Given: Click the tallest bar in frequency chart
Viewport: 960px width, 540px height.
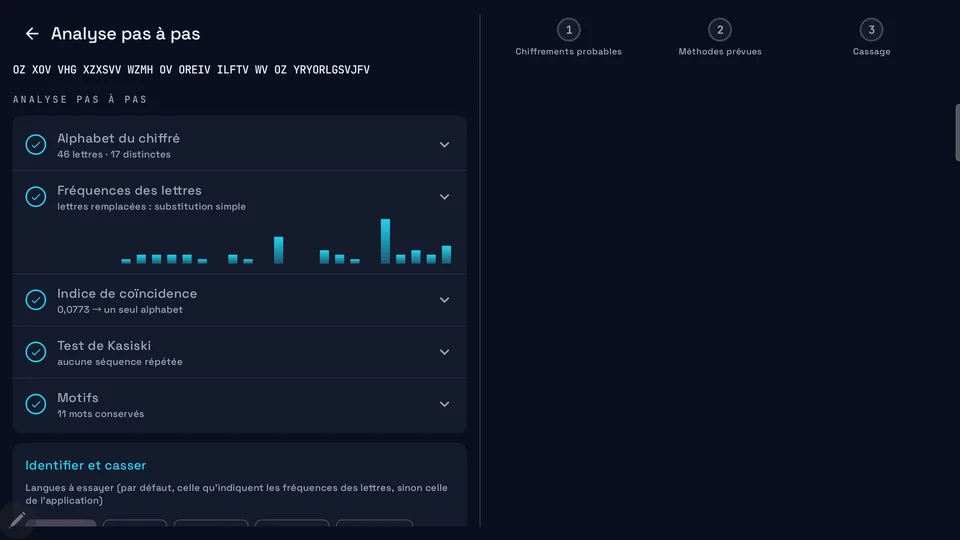Looking at the screenshot, I should [x=385, y=241].
